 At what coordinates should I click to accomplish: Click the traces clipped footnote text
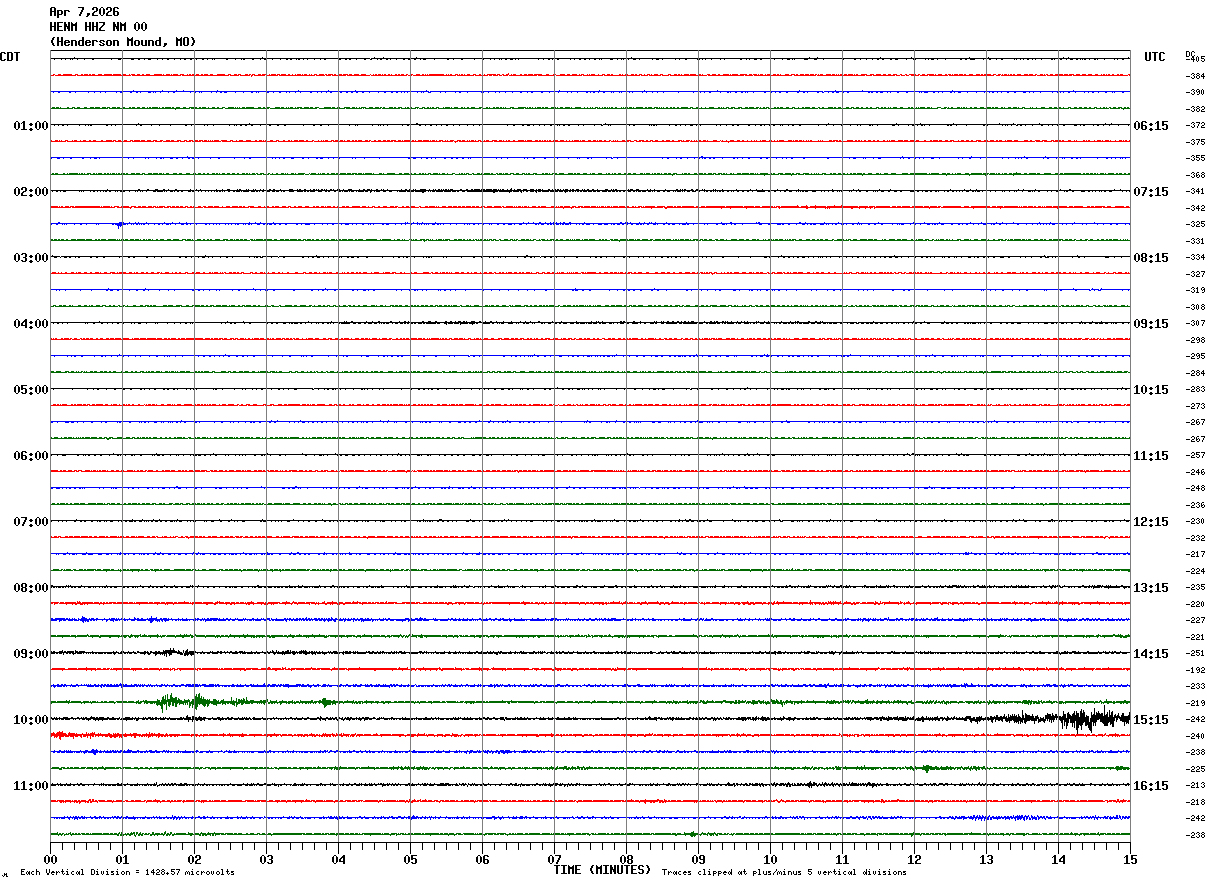click(x=784, y=873)
